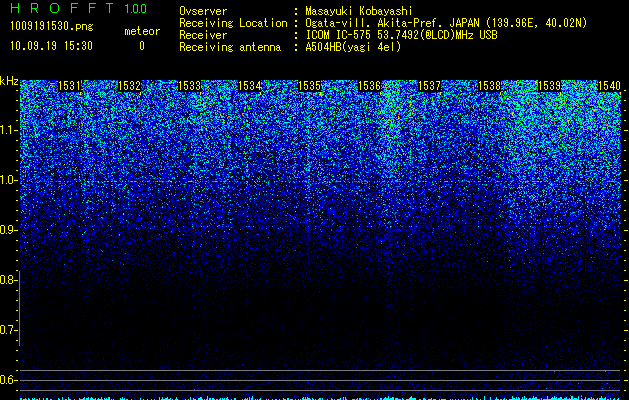Click version number 1.0.0
This screenshot has height=400, width=629.
pyautogui.click(x=136, y=9)
